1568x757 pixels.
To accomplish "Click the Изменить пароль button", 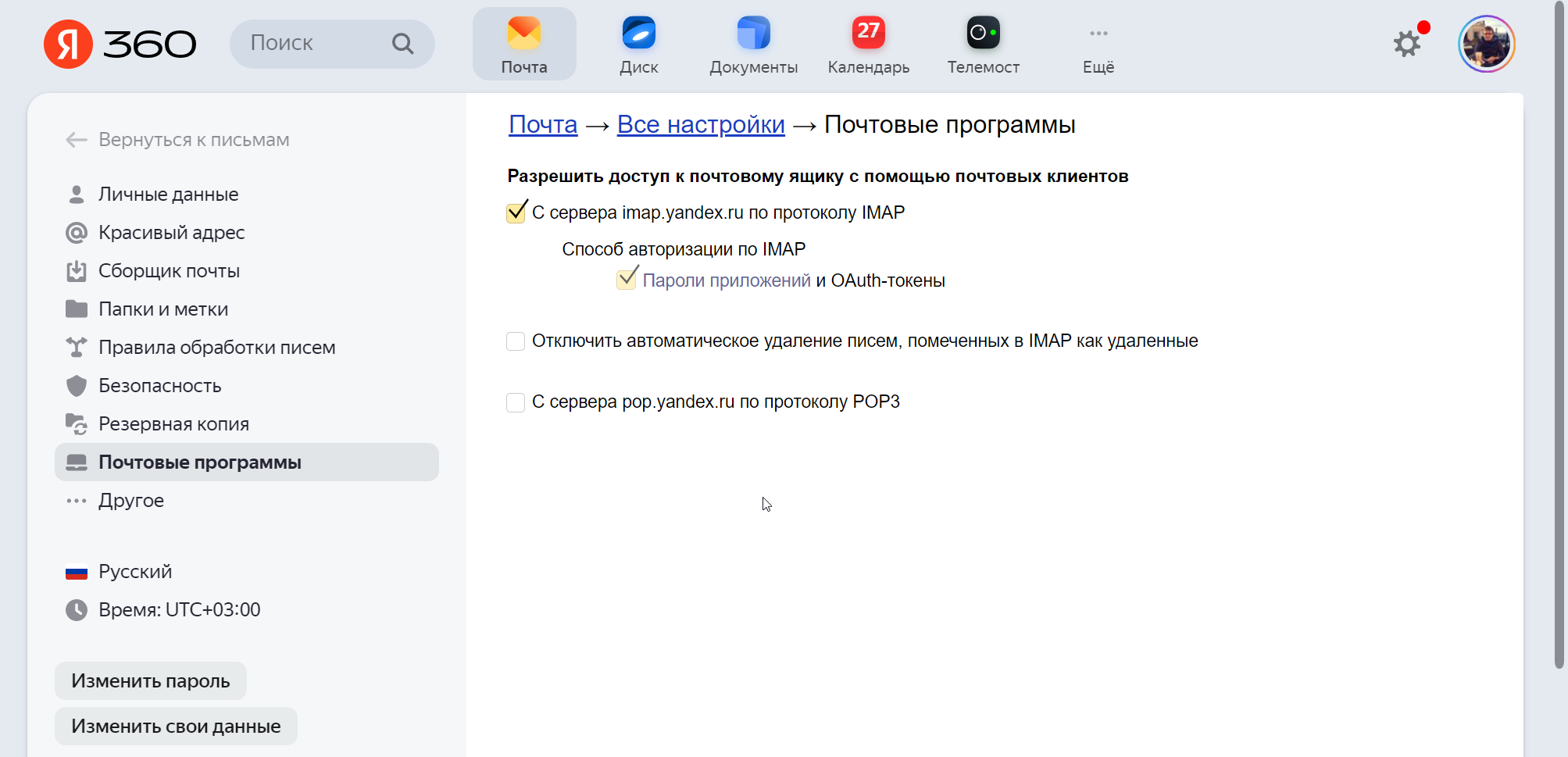I will click(x=151, y=681).
